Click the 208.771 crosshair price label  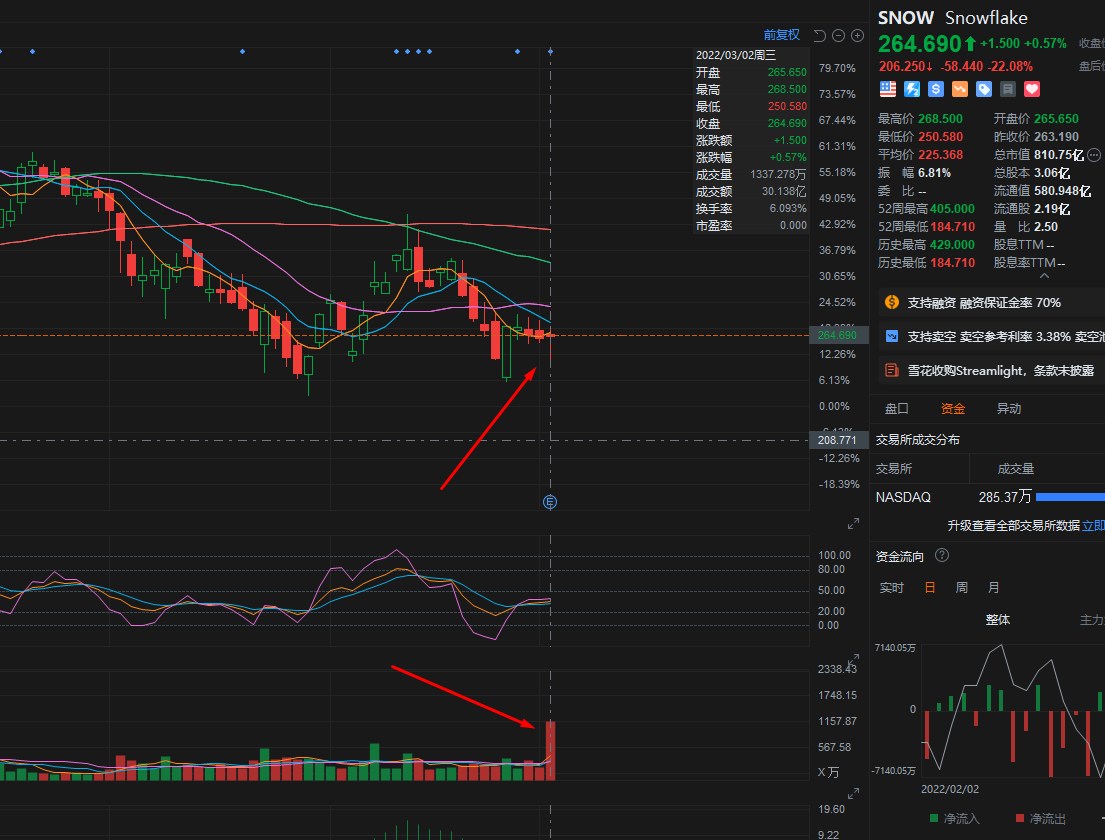pos(837,440)
